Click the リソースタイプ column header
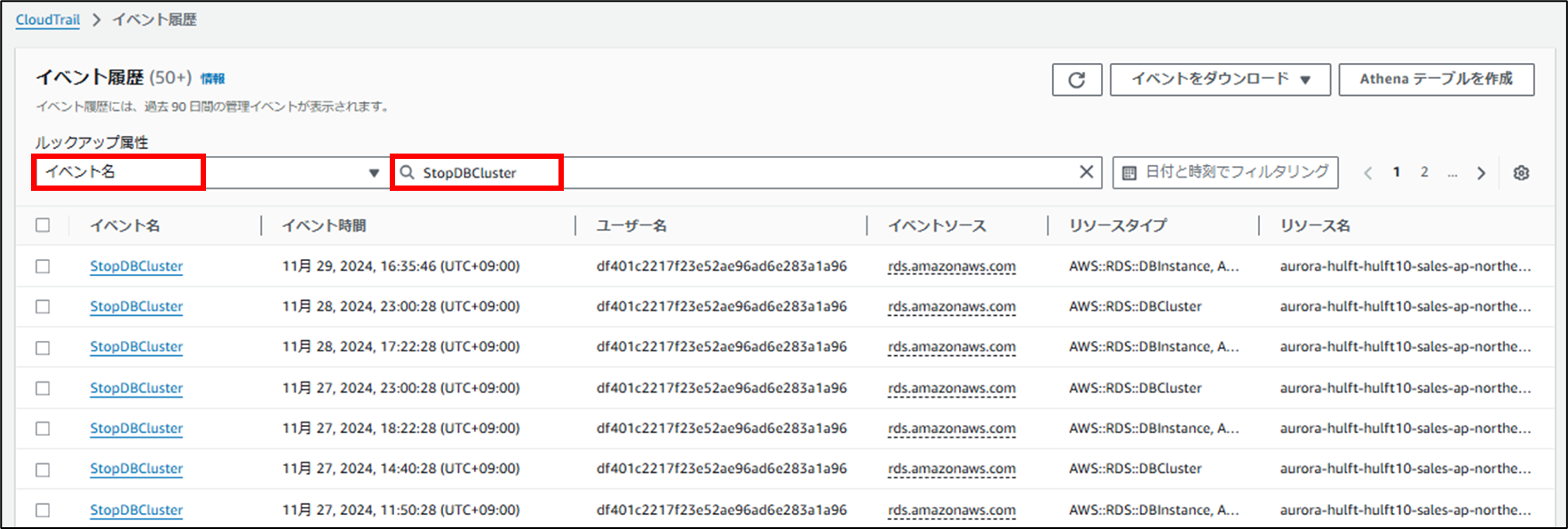Image resolution: width=1568 pixels, height=529 pixels. tap(1118, 225)
